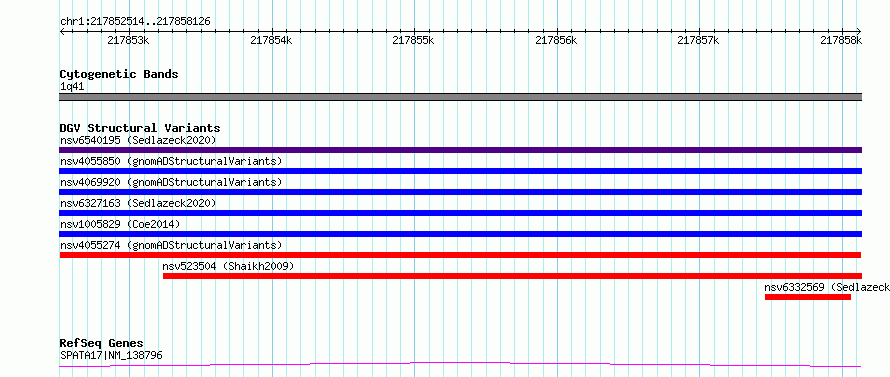Select the blue nsv4069920 variant bar
Viewport: 890px width, 377px height.
[460, 192]
